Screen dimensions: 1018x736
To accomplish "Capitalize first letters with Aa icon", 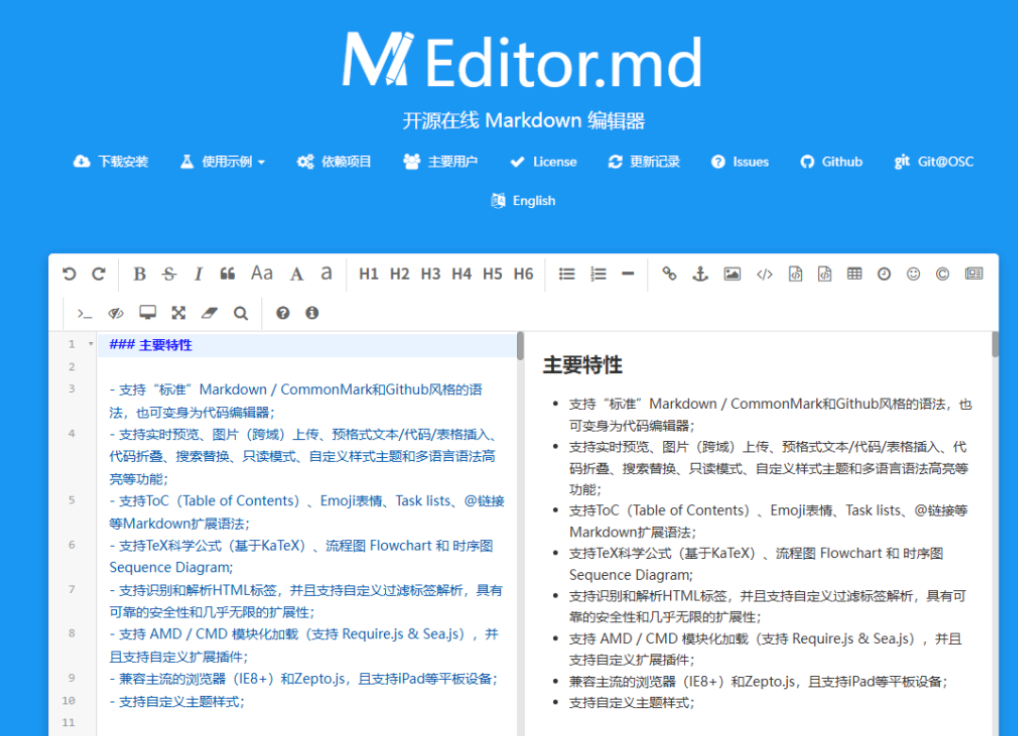I will pos(262,273).
